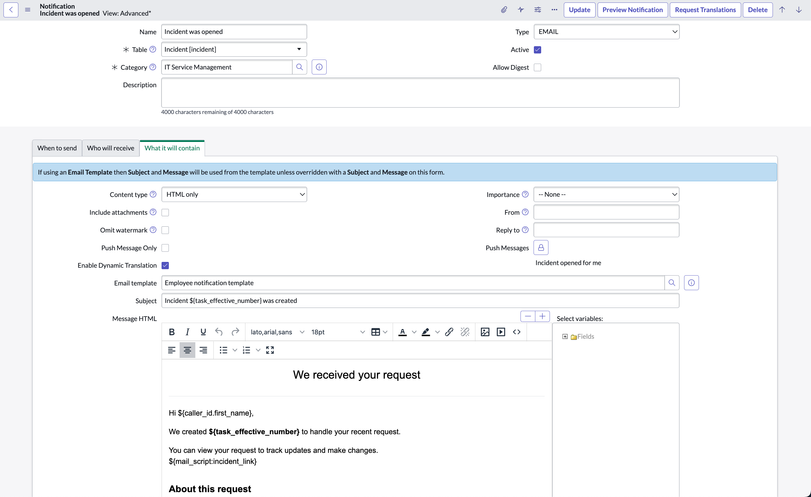Check Omit watermark

click(x=165, y=230)
